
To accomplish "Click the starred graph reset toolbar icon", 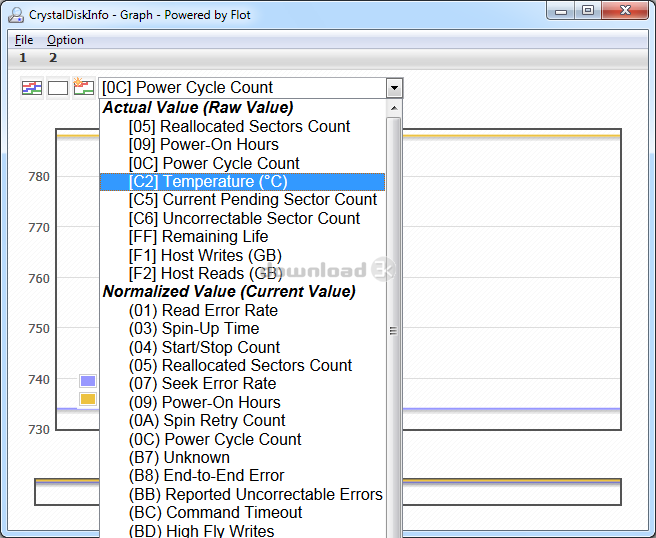I will pyautogui.click(x=84, y=87).
